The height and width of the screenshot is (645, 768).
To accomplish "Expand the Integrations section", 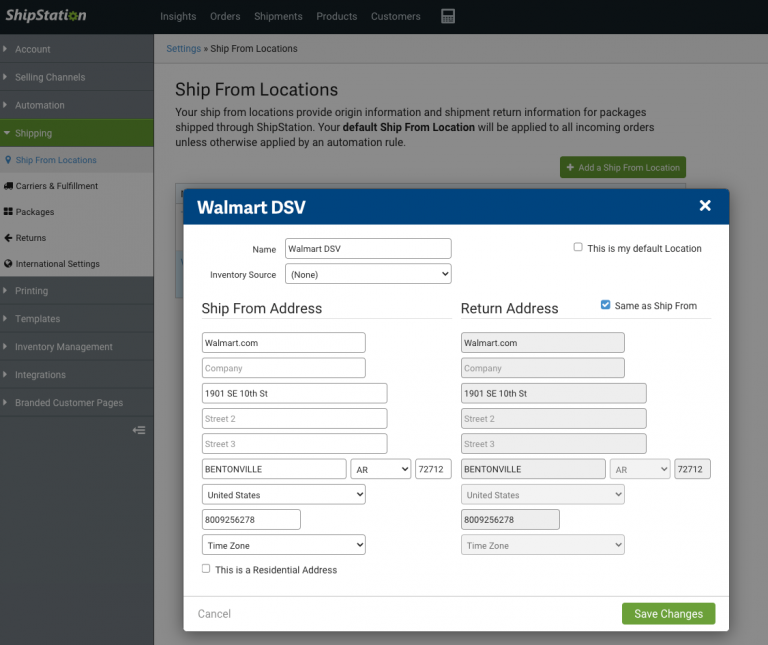I will [76, 374].
